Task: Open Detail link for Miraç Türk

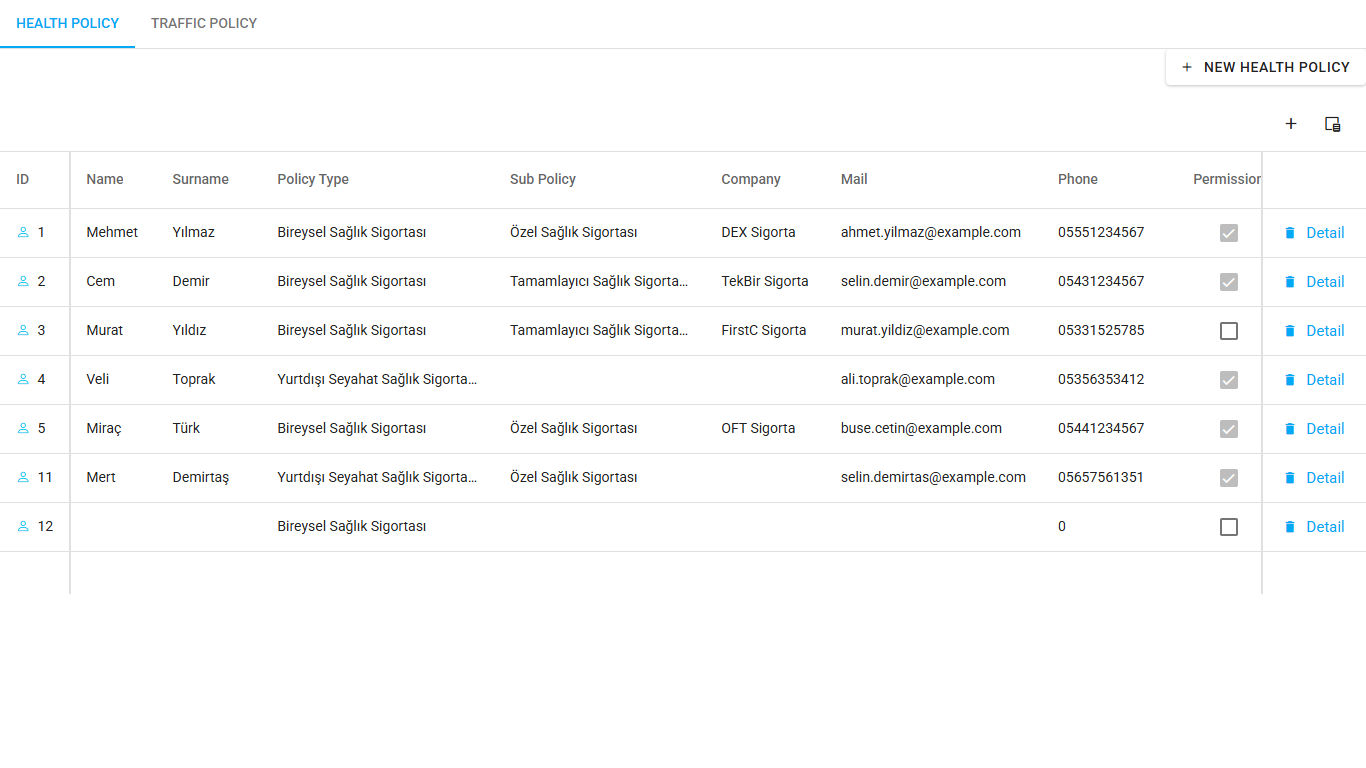Action: 1325,429
